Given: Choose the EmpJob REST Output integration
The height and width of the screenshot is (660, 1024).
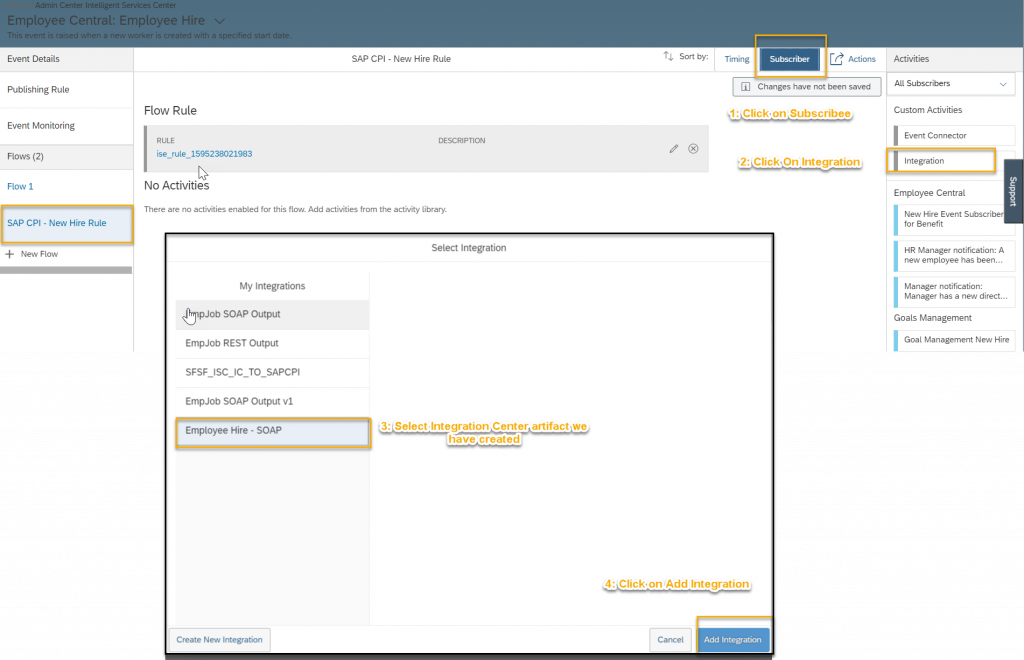Looking at the screenshot, I should [x=272, y=343].
